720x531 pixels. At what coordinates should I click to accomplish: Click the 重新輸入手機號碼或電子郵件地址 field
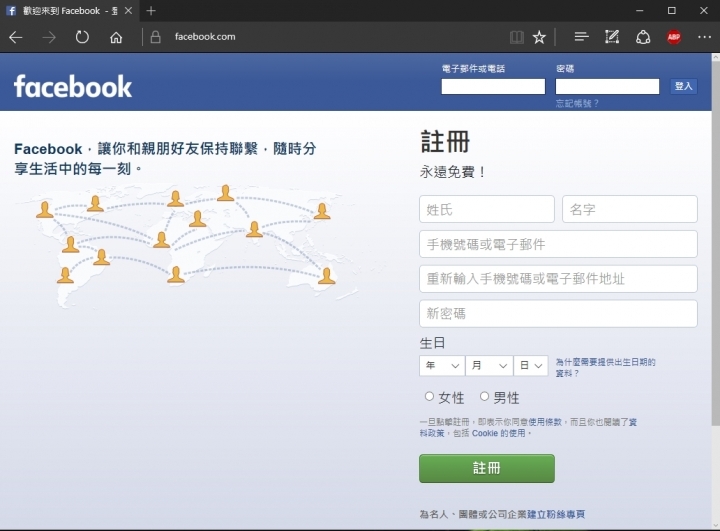558,279
